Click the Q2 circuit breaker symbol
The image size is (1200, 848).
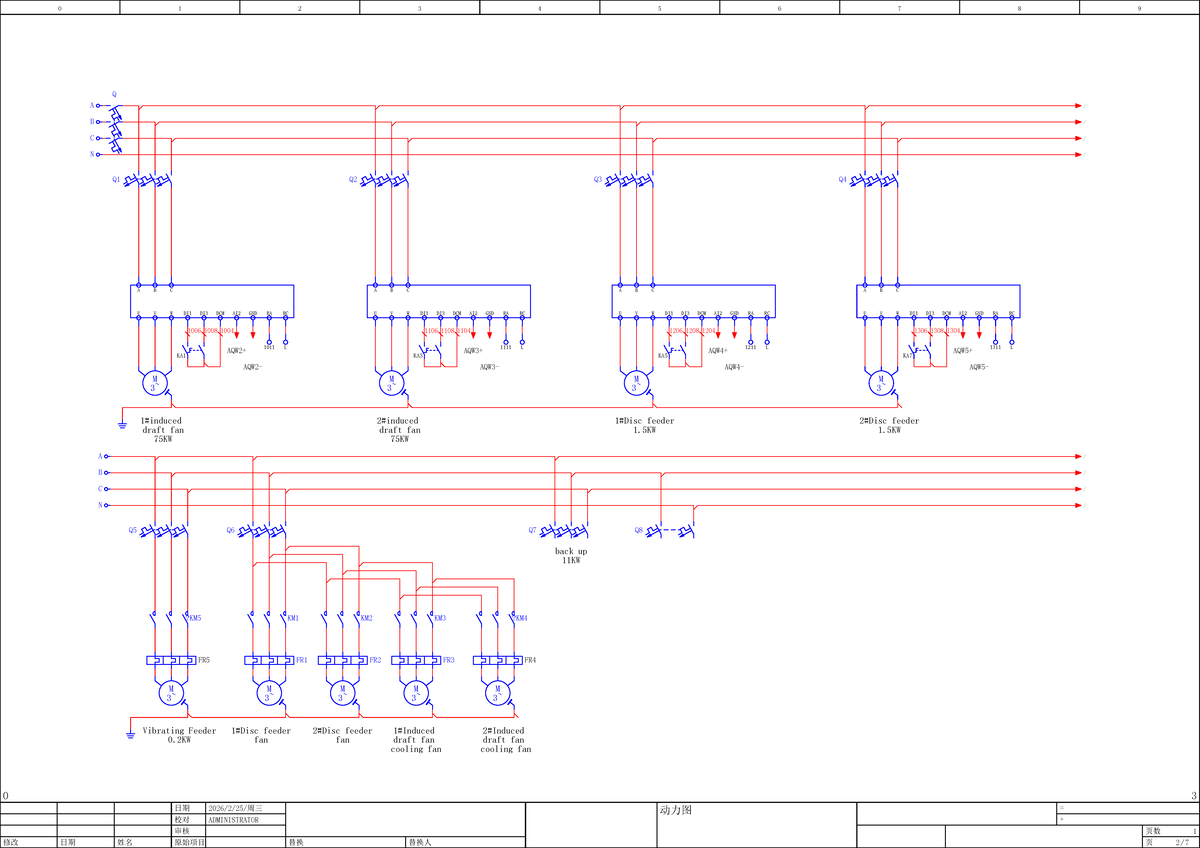[x=384, y=181]
